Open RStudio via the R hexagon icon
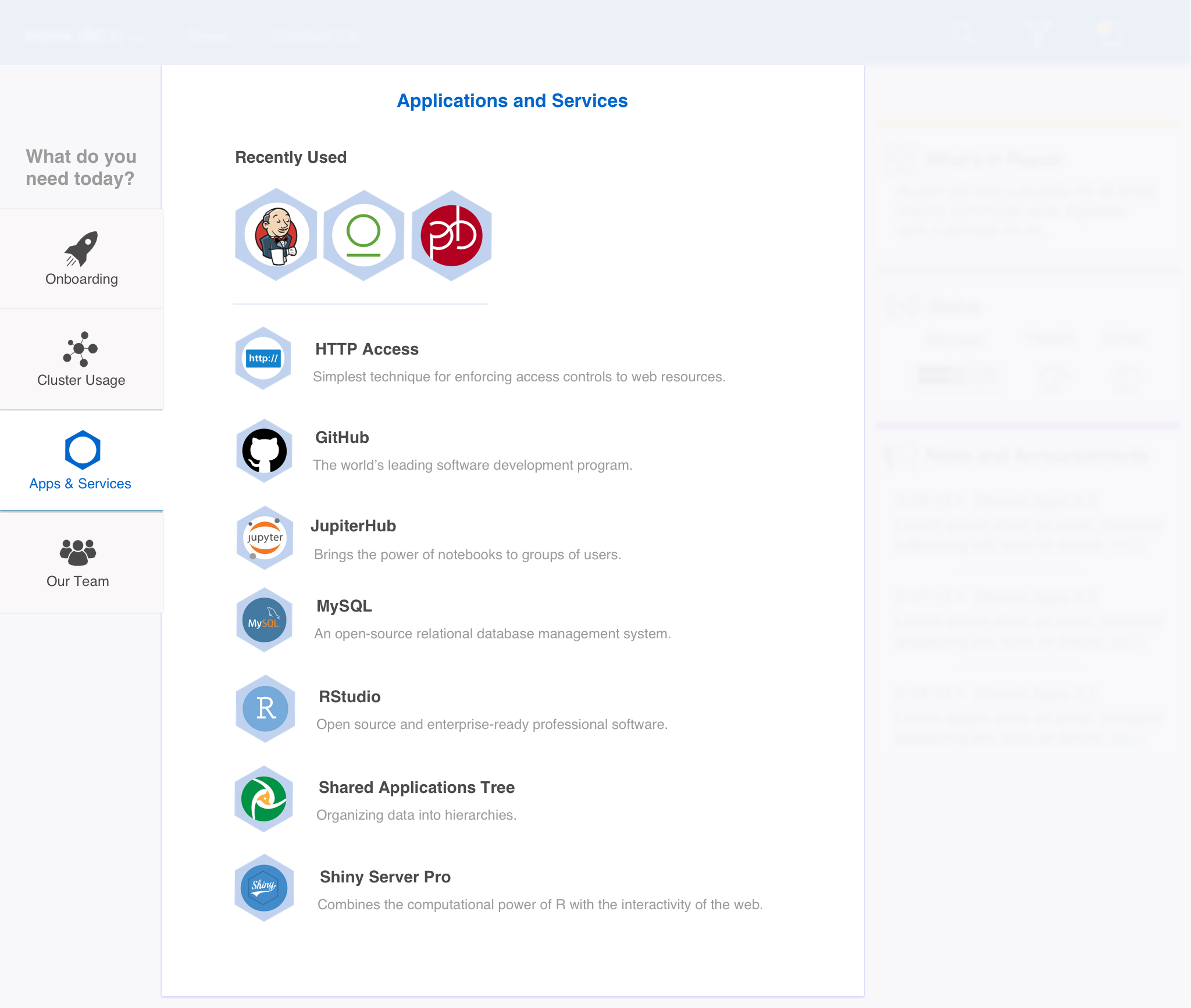Image resolution: width=1191 pixels, height=1008 pixels. point(265,709)
